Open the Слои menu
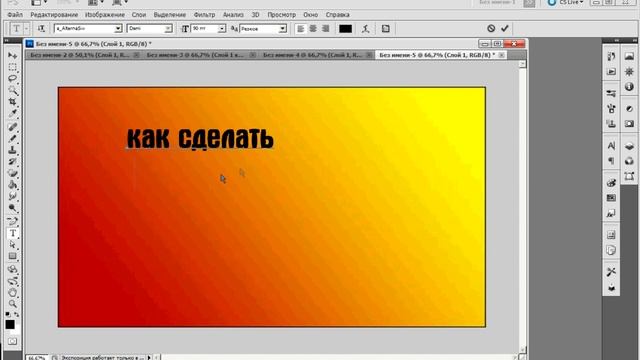 (x=139, y=15)
